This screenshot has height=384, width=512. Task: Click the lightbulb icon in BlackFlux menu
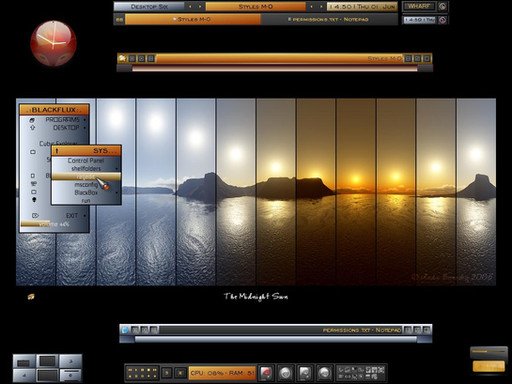click(x=34, y=200)
